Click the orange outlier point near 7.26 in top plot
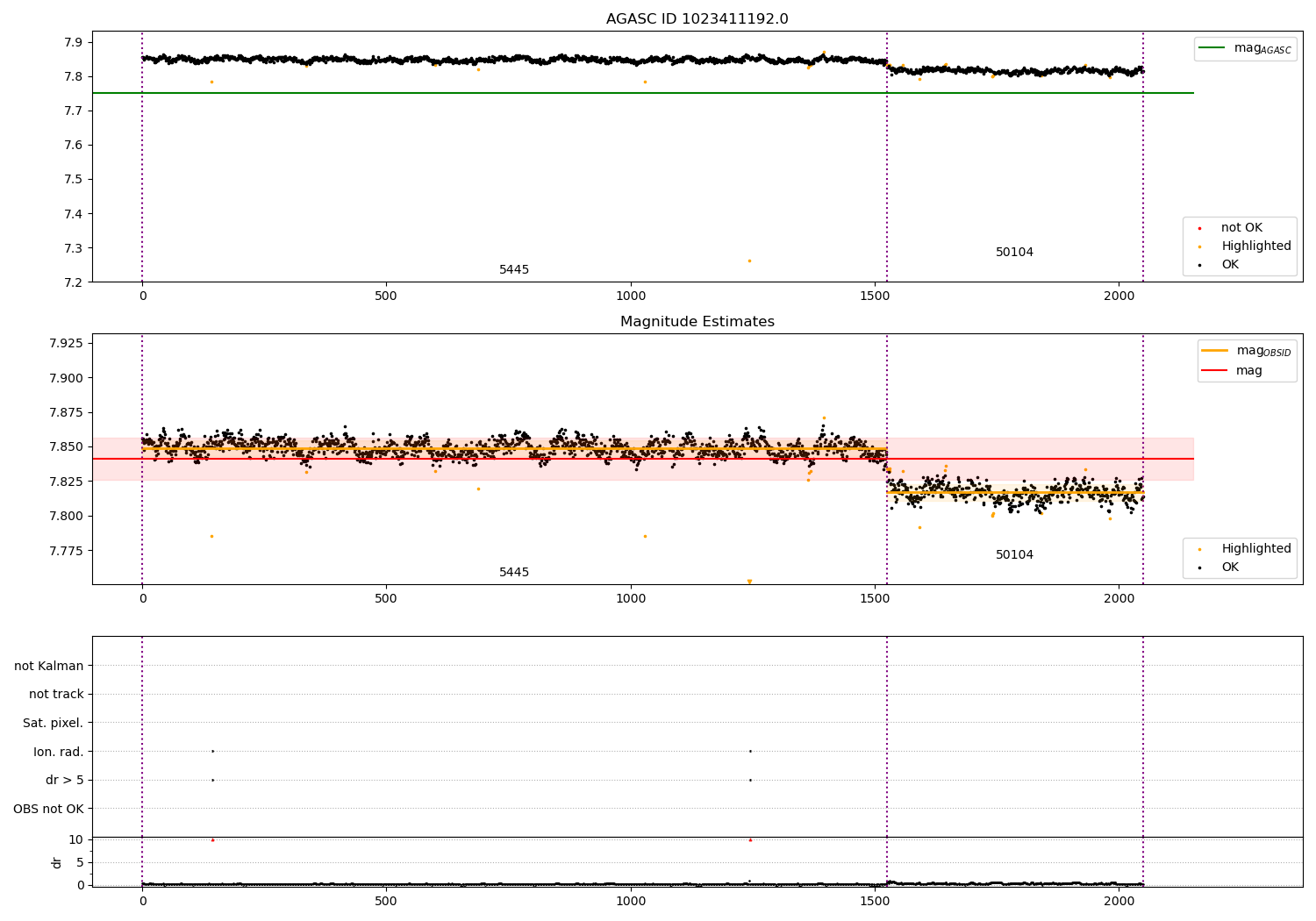Screen dimensions: 1316x921 click(x=749, y=261)
